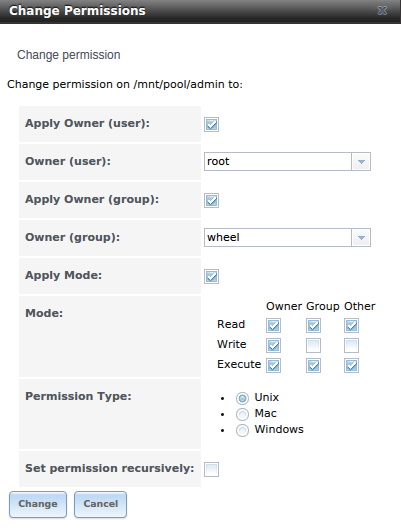Click the root owner user field
Viewport: 401px width, 530px height.
coord(278,162)
